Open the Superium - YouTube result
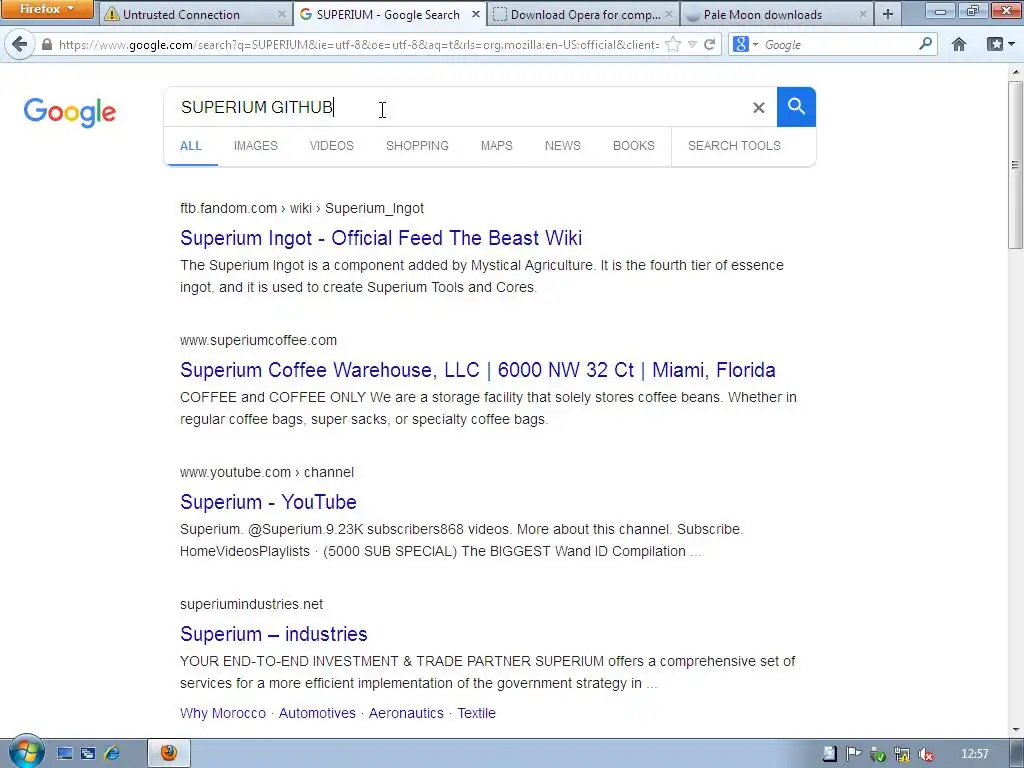Viewport: 1024px width, 768px height. pos(268,502)
